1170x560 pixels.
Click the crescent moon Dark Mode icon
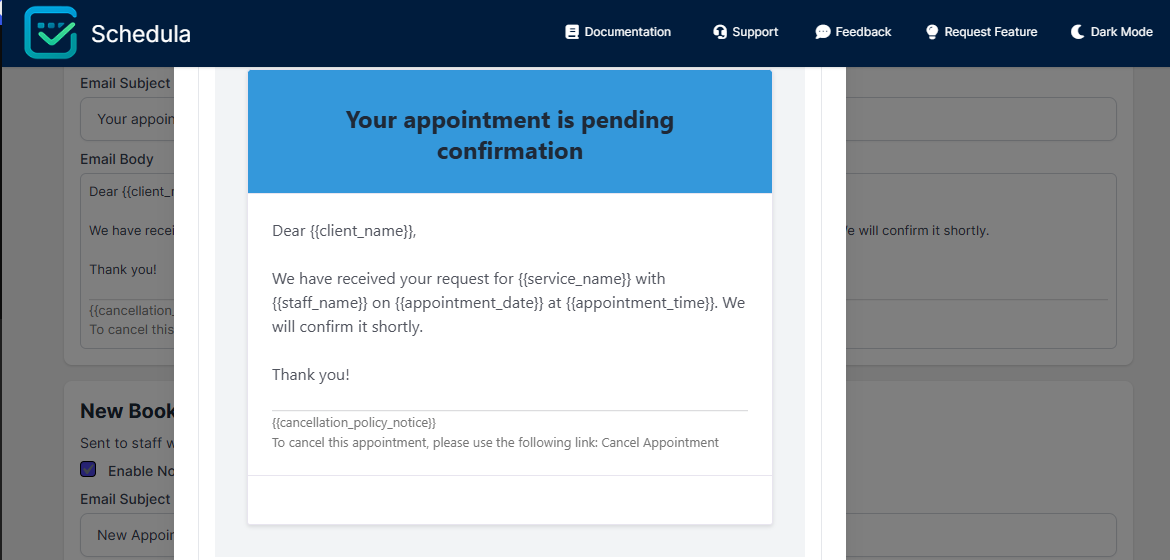point(1078,32)
